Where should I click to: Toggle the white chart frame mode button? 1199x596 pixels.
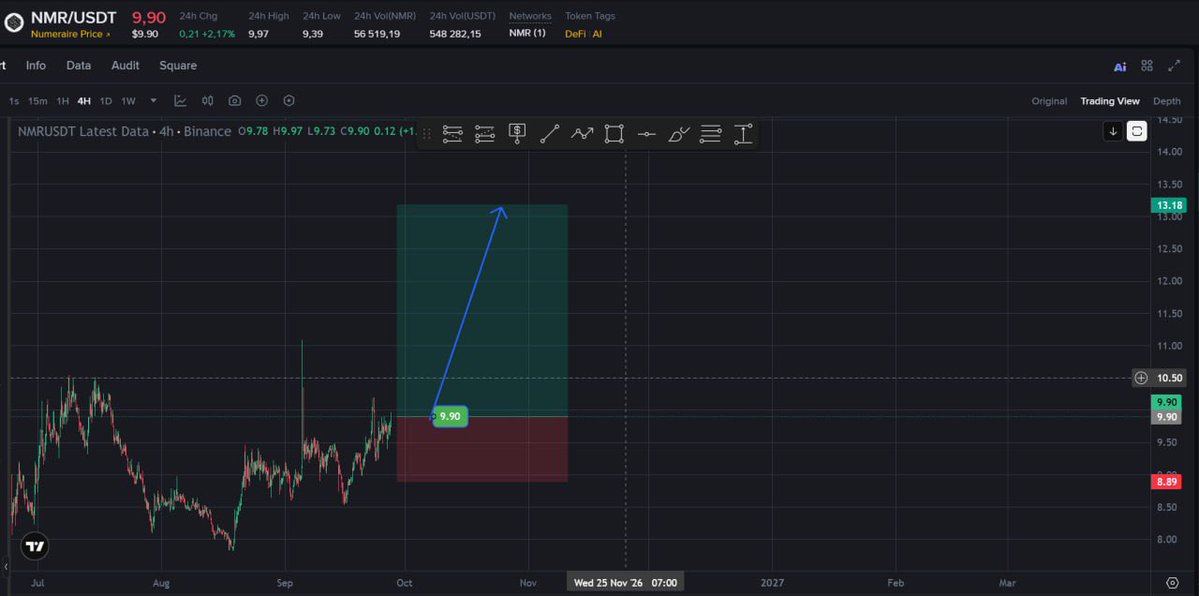(x=1137, y=132)
